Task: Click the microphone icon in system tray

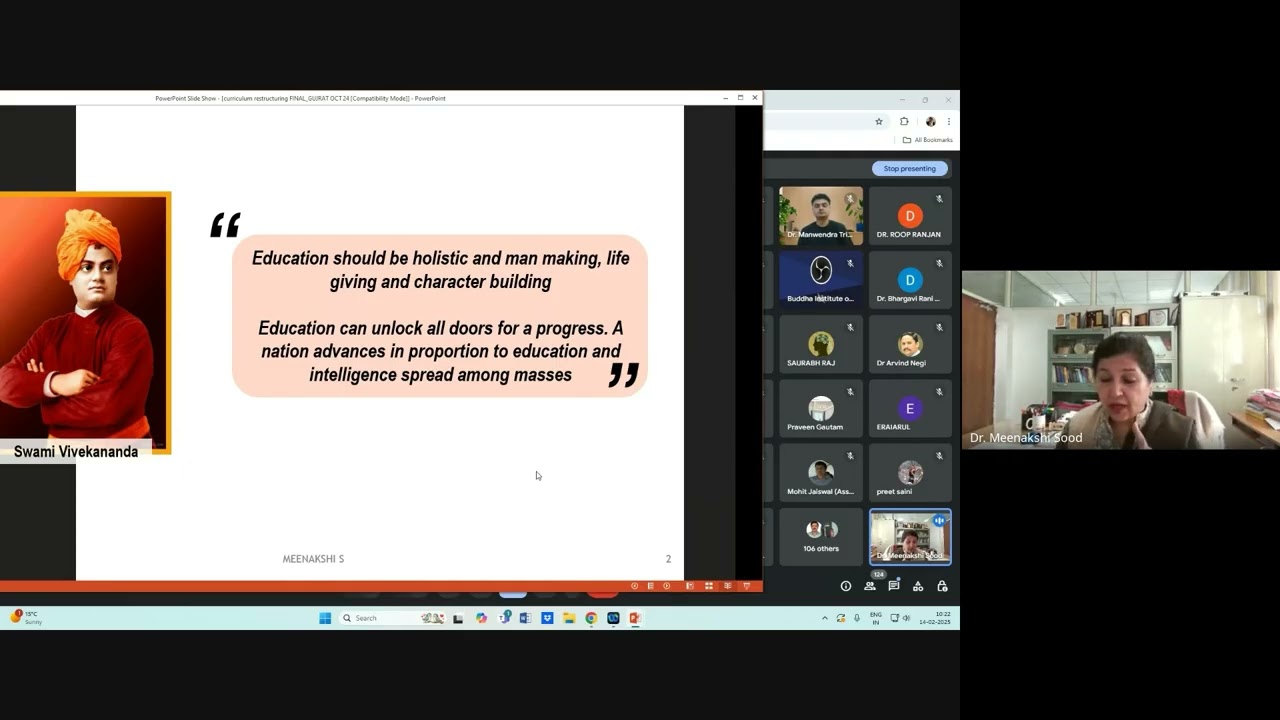Action: (856, 618)
